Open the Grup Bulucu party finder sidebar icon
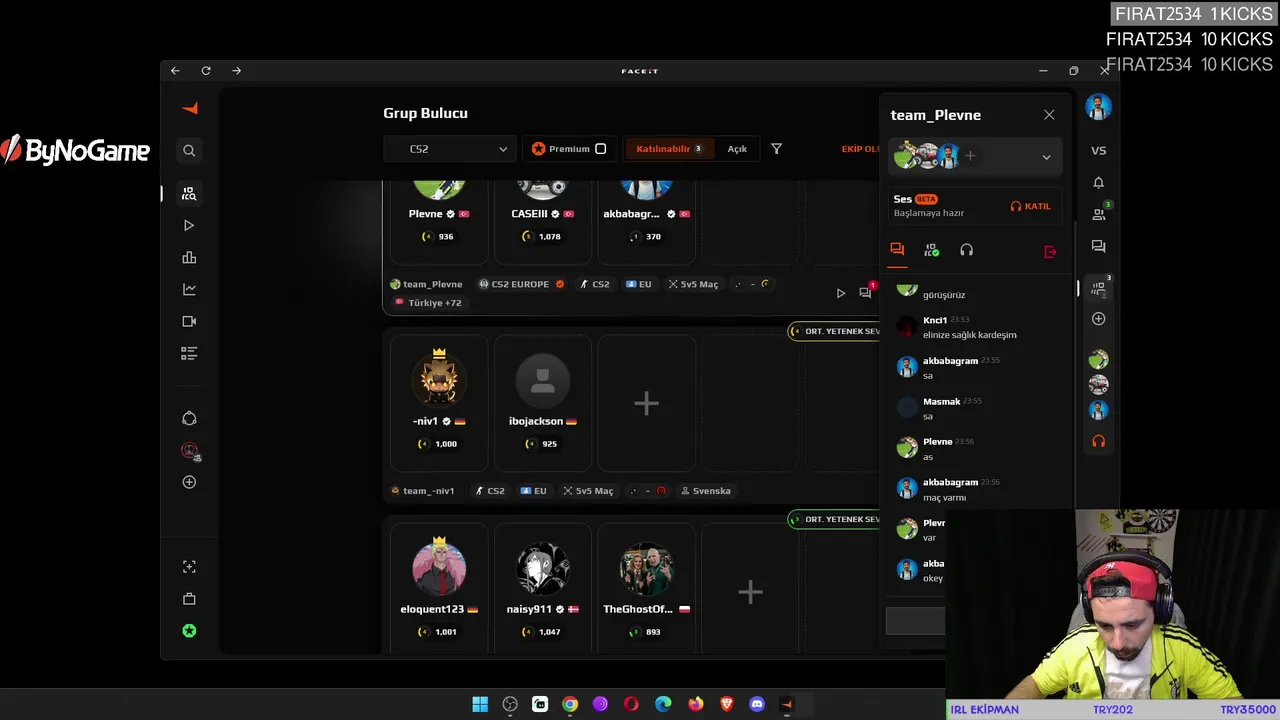The width and height of the screenshot is (1280, 720). coord(189,194)
